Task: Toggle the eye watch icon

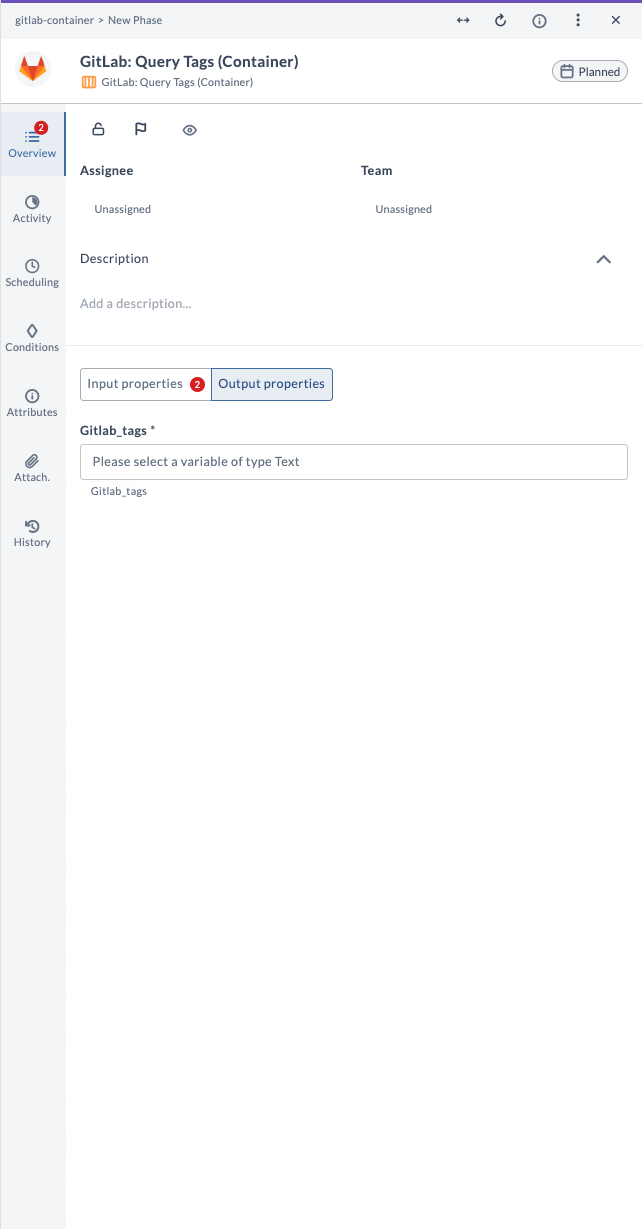Action: click(x=190, y=130)
